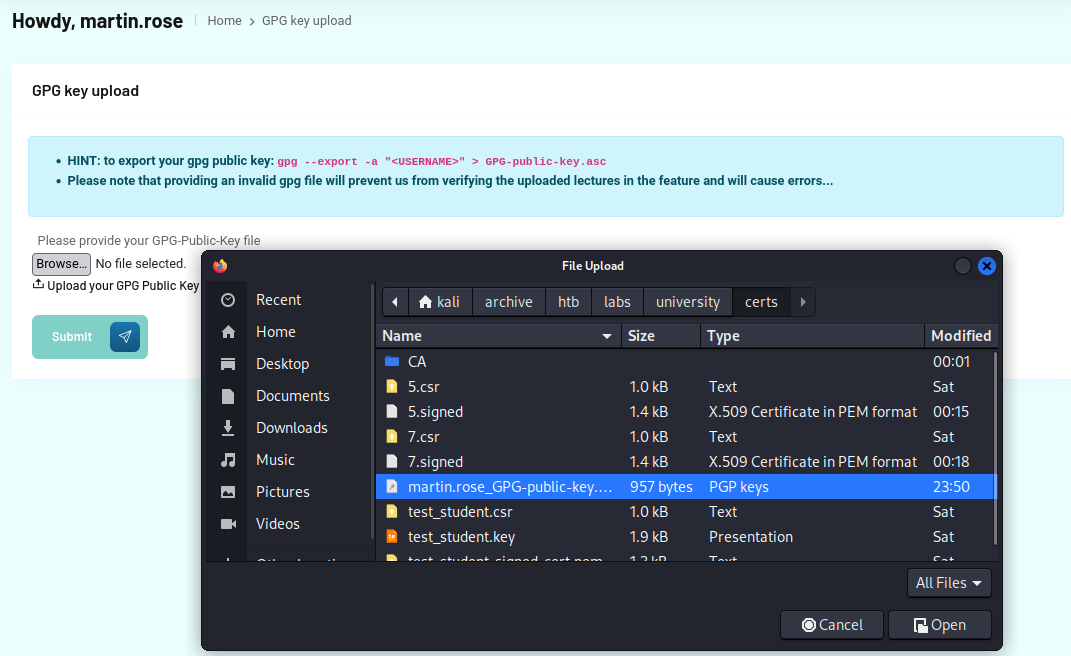Screen dimensions: 1071x656
Task: Select martin.rose_GPG-public-key file name
Action: (x=510, y=487)
